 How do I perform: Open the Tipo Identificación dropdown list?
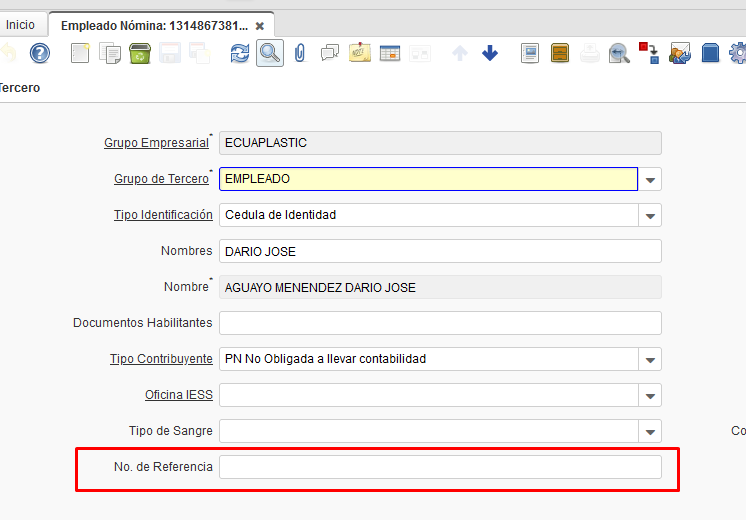pos(651,216)
